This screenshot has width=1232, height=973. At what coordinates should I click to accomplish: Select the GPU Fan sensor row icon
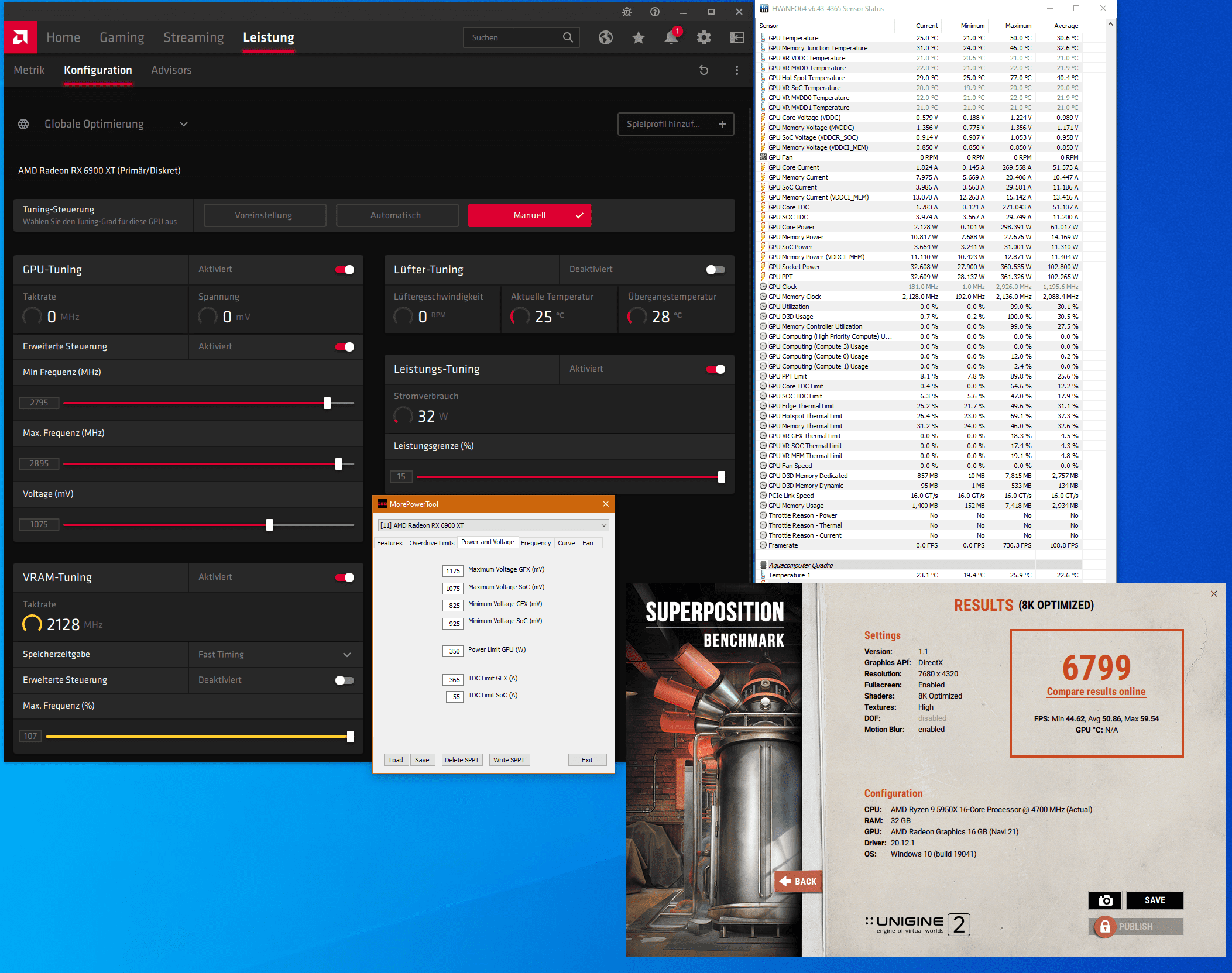(763, 157)
